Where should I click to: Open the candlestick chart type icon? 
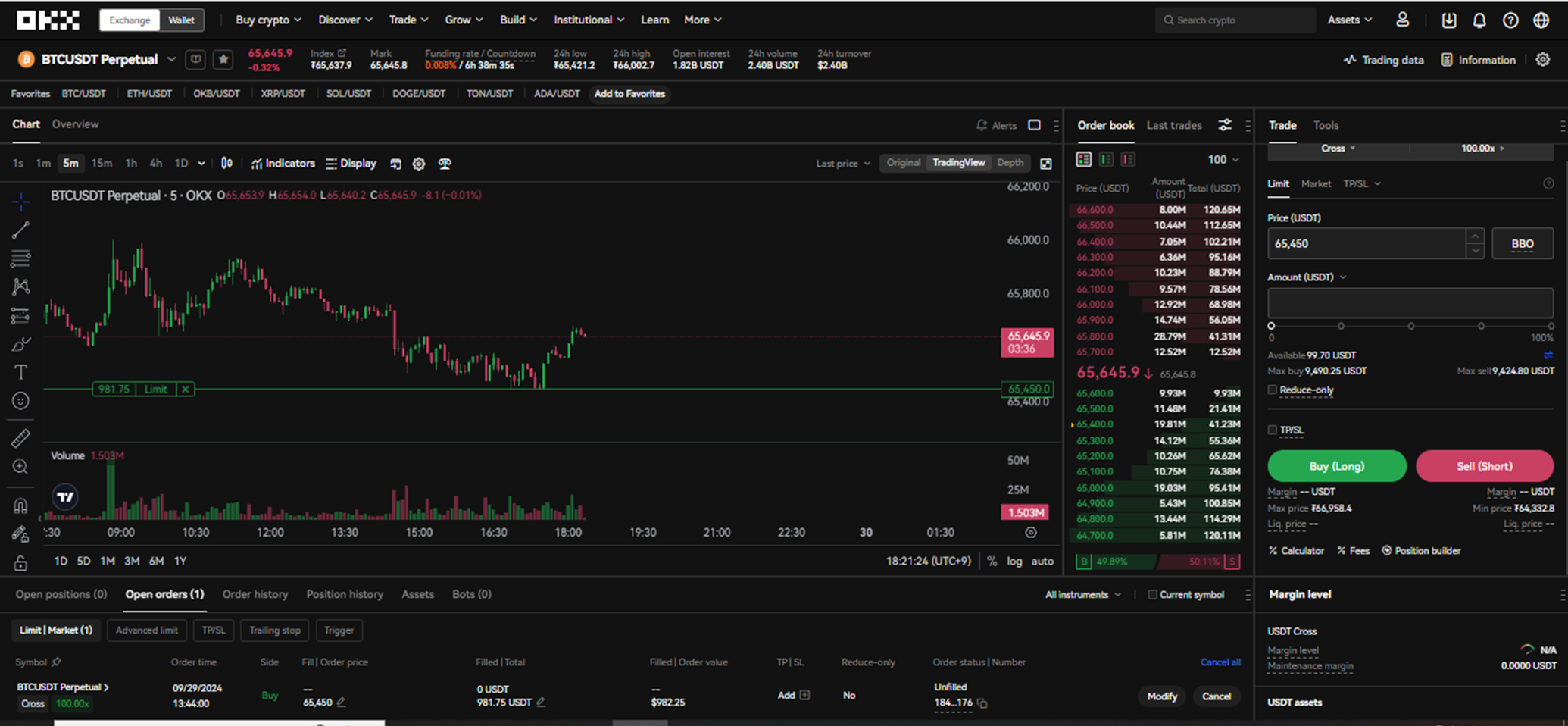coord(226,164)
